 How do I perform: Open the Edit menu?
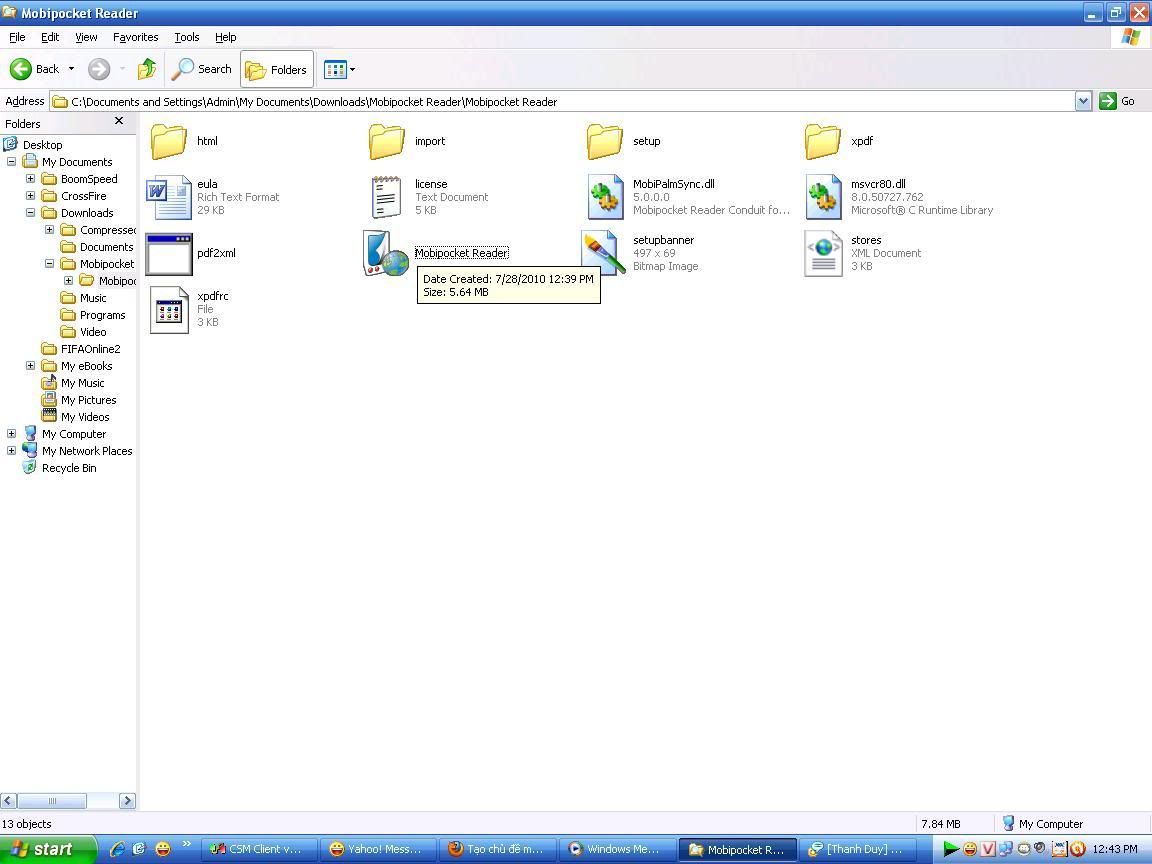(x=50, y=37)
